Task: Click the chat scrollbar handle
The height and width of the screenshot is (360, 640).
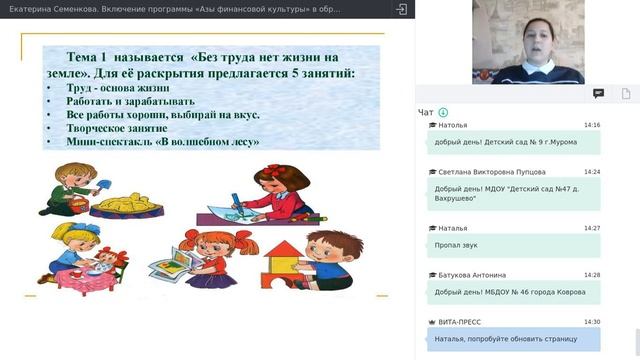Action: (x=638, y=342)
